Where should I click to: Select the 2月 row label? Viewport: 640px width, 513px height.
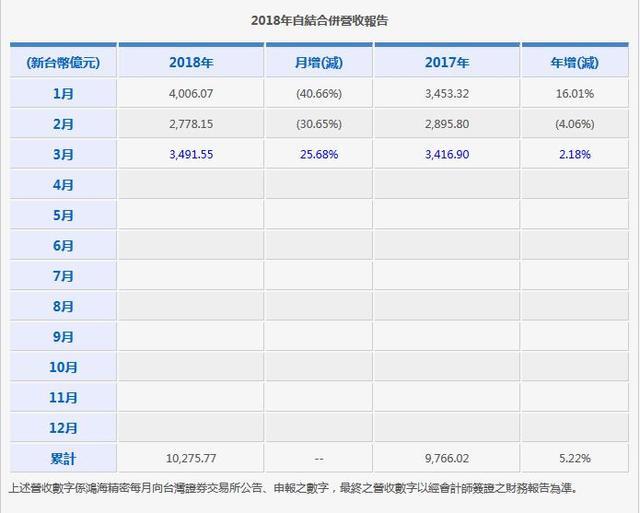pyautogui.click(x=63, y=124)
